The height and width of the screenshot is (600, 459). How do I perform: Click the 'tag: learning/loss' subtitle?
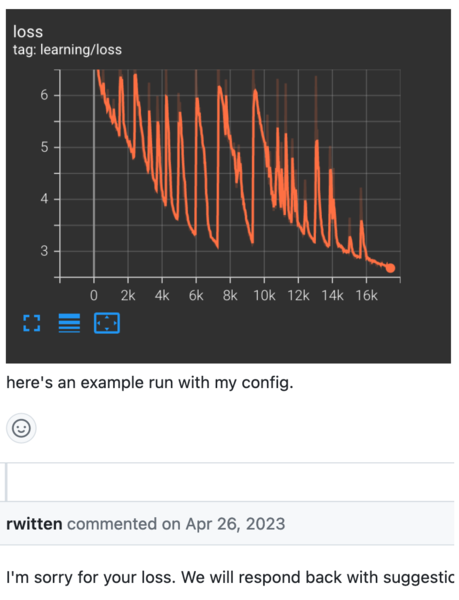[67, 50]
